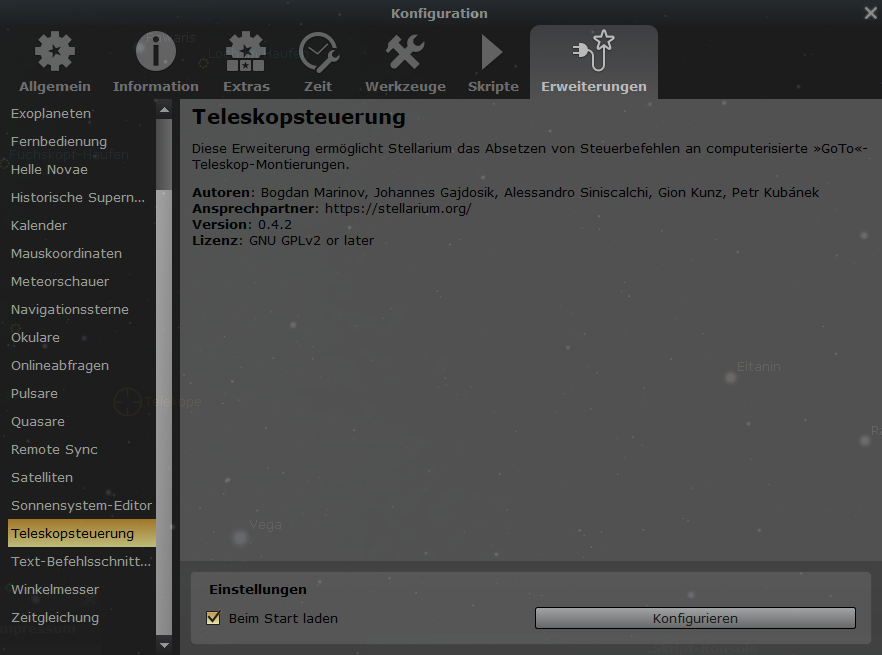Select Onlineabfragen plugin
Screen dimensions: 882x655
[82, 366]
